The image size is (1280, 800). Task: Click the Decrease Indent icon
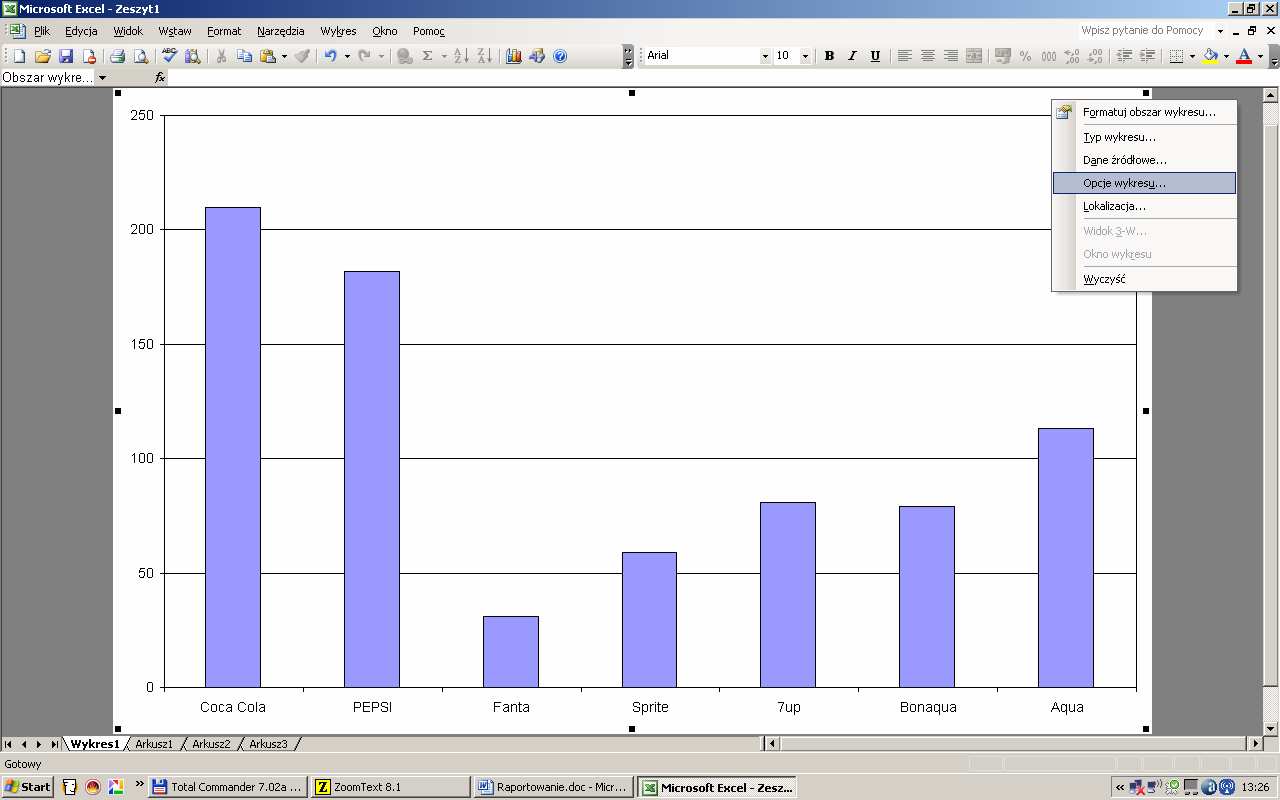(x=1124, y=56)
